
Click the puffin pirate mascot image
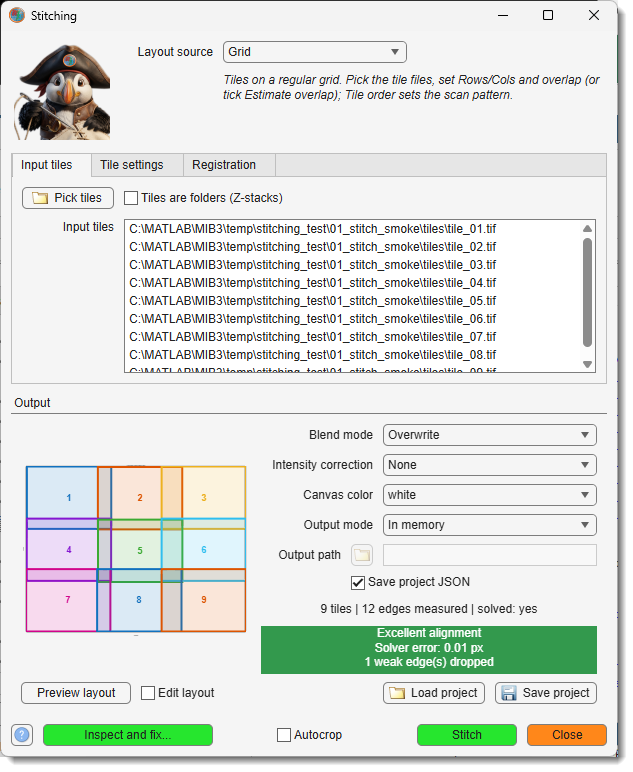pos(63,94)
